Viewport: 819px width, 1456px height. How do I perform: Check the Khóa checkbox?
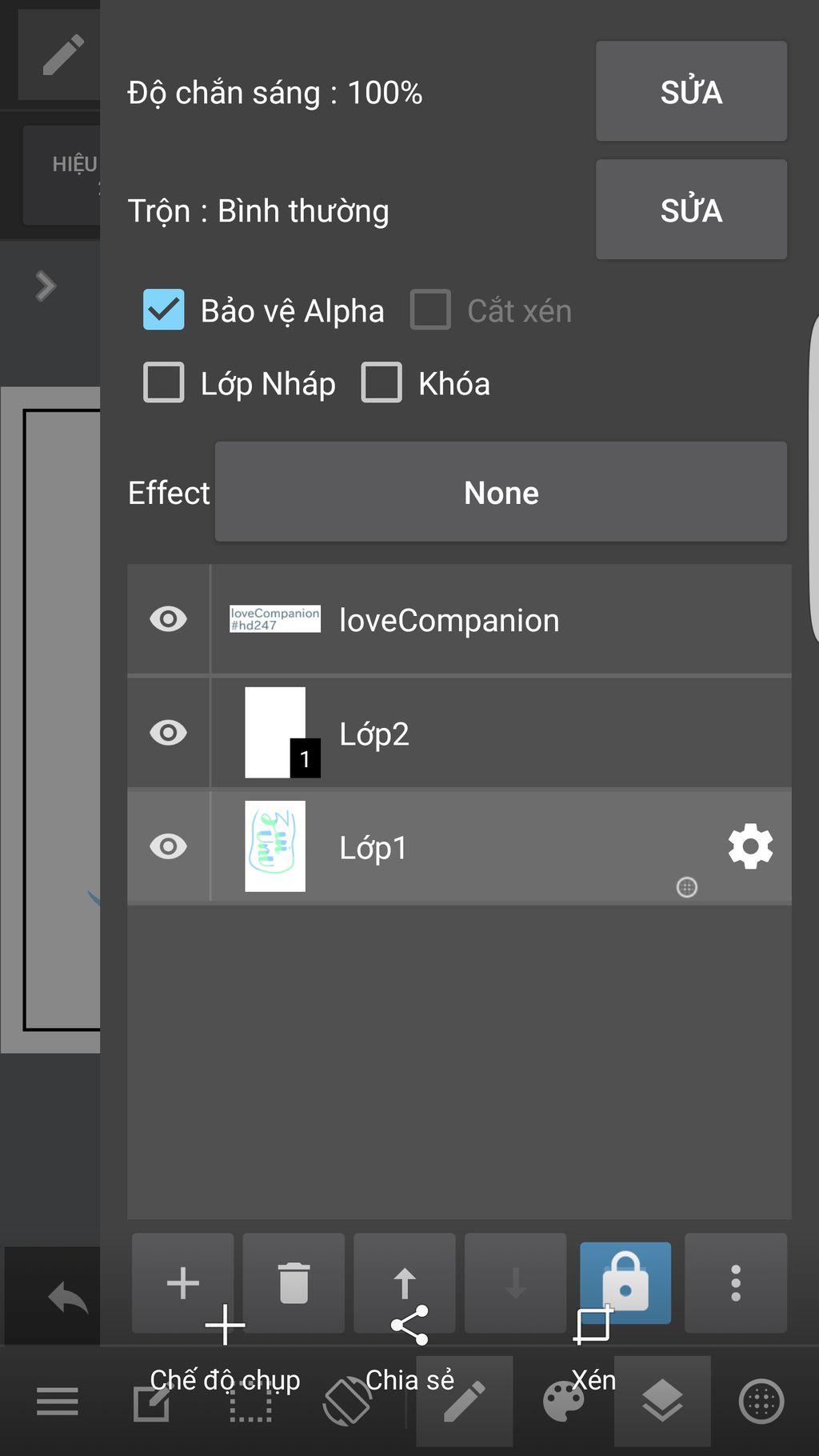(x=382, y=382)
